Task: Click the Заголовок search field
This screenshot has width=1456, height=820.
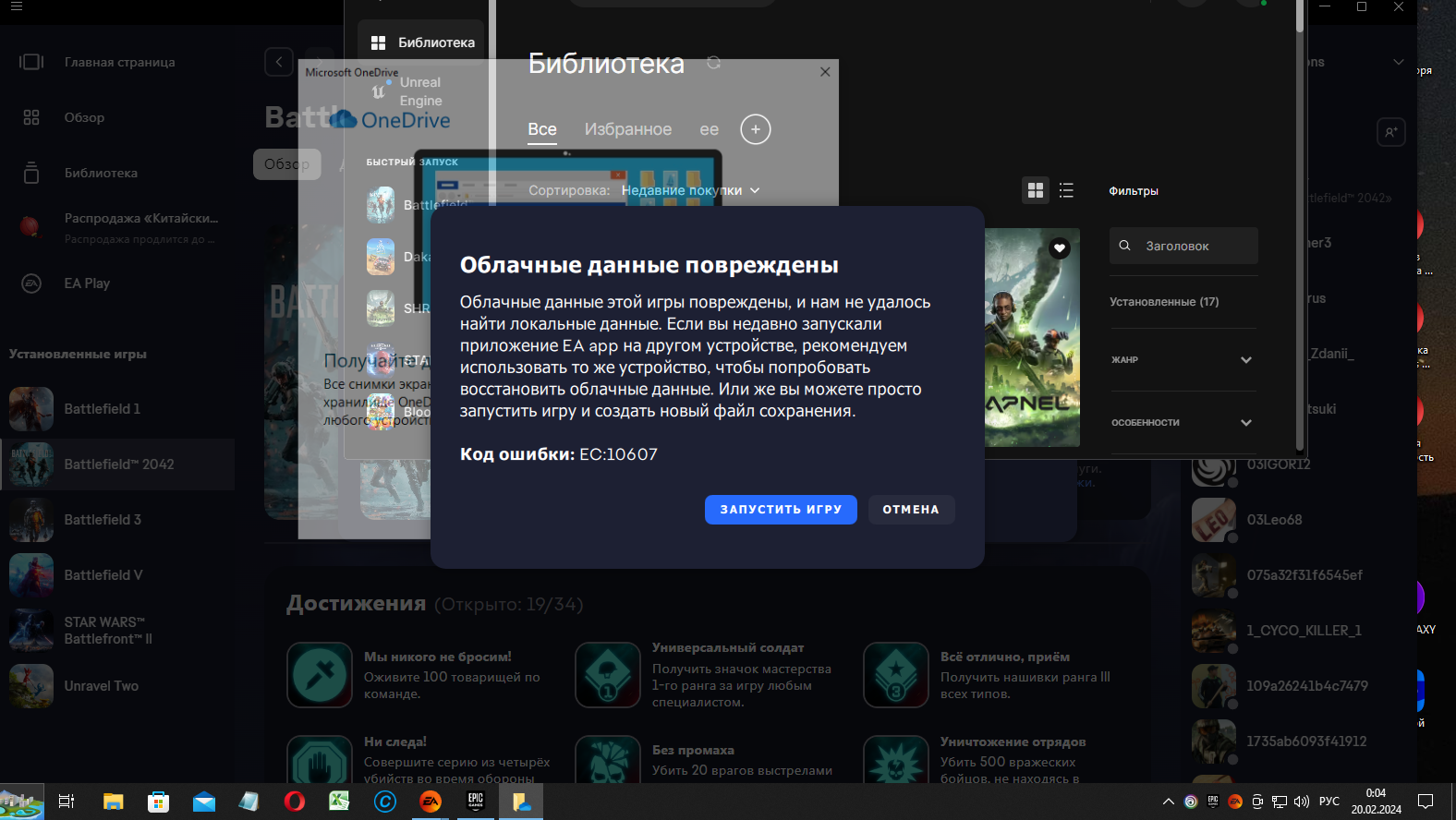Action: (x=1183, y=246)
